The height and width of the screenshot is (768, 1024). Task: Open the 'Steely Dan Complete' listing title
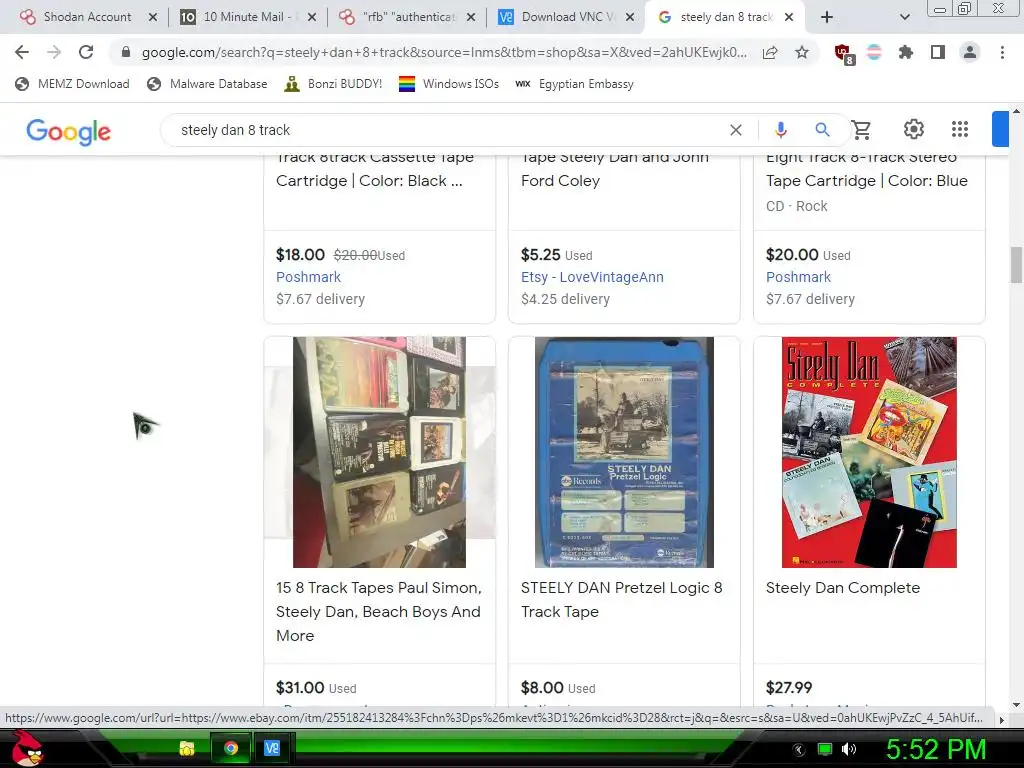(843, 588)
